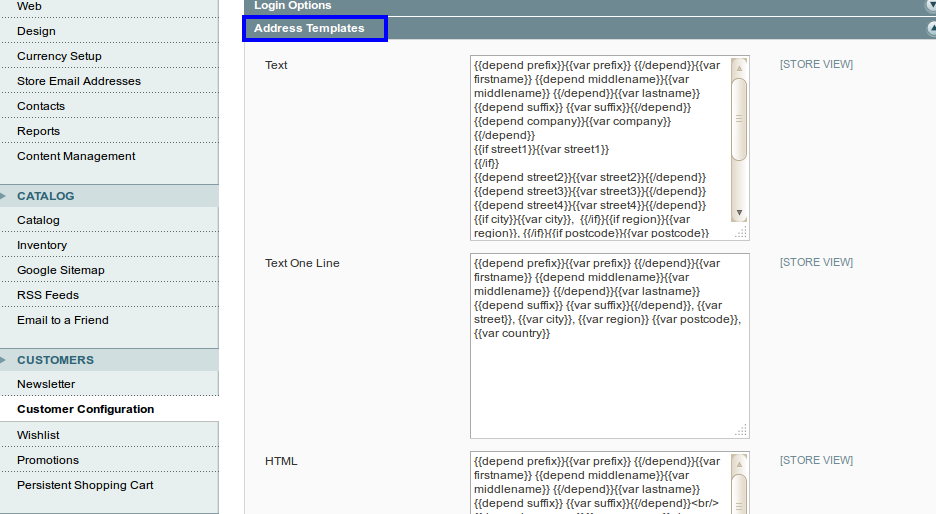Click the Login Options expand arrow icon
This screenshot has width=936, height=514.
931,5
